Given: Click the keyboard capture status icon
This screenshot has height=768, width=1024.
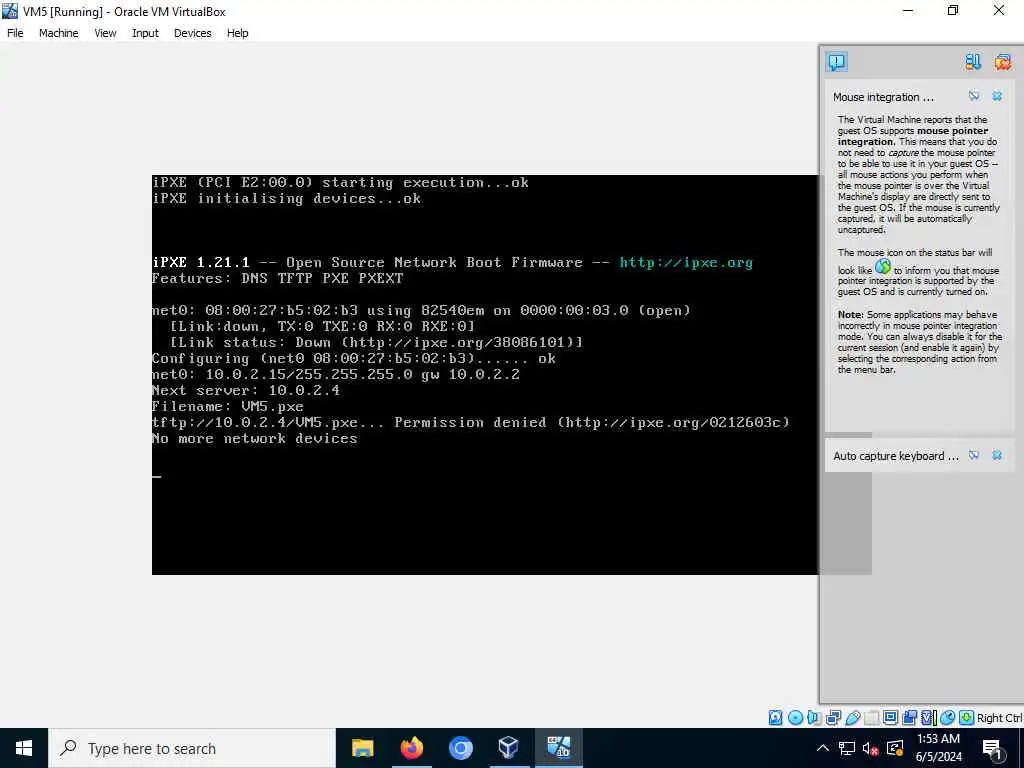Looking at the screenshot, I should (967, 718).
